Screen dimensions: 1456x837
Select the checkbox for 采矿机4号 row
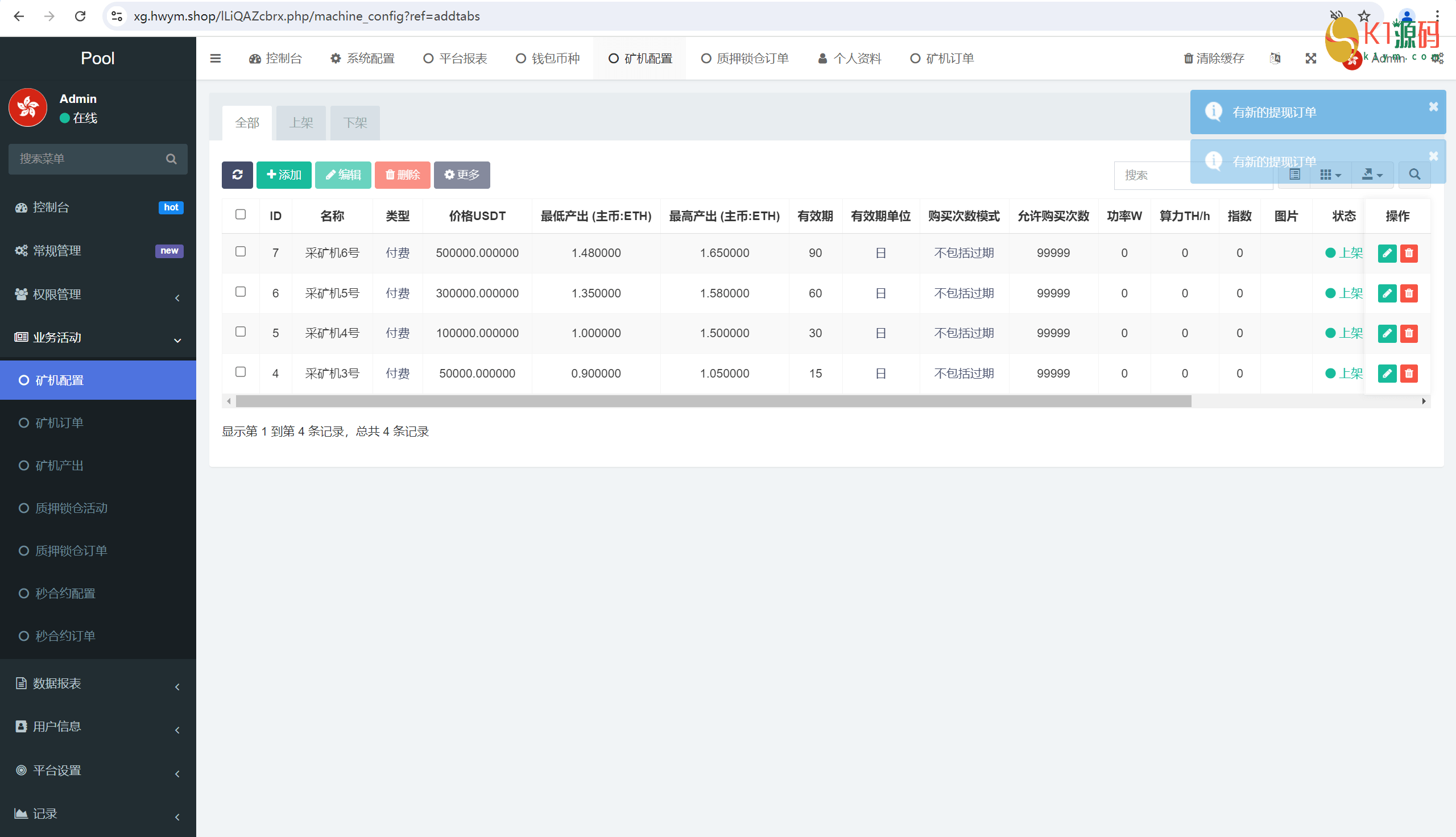click(241, 332)
